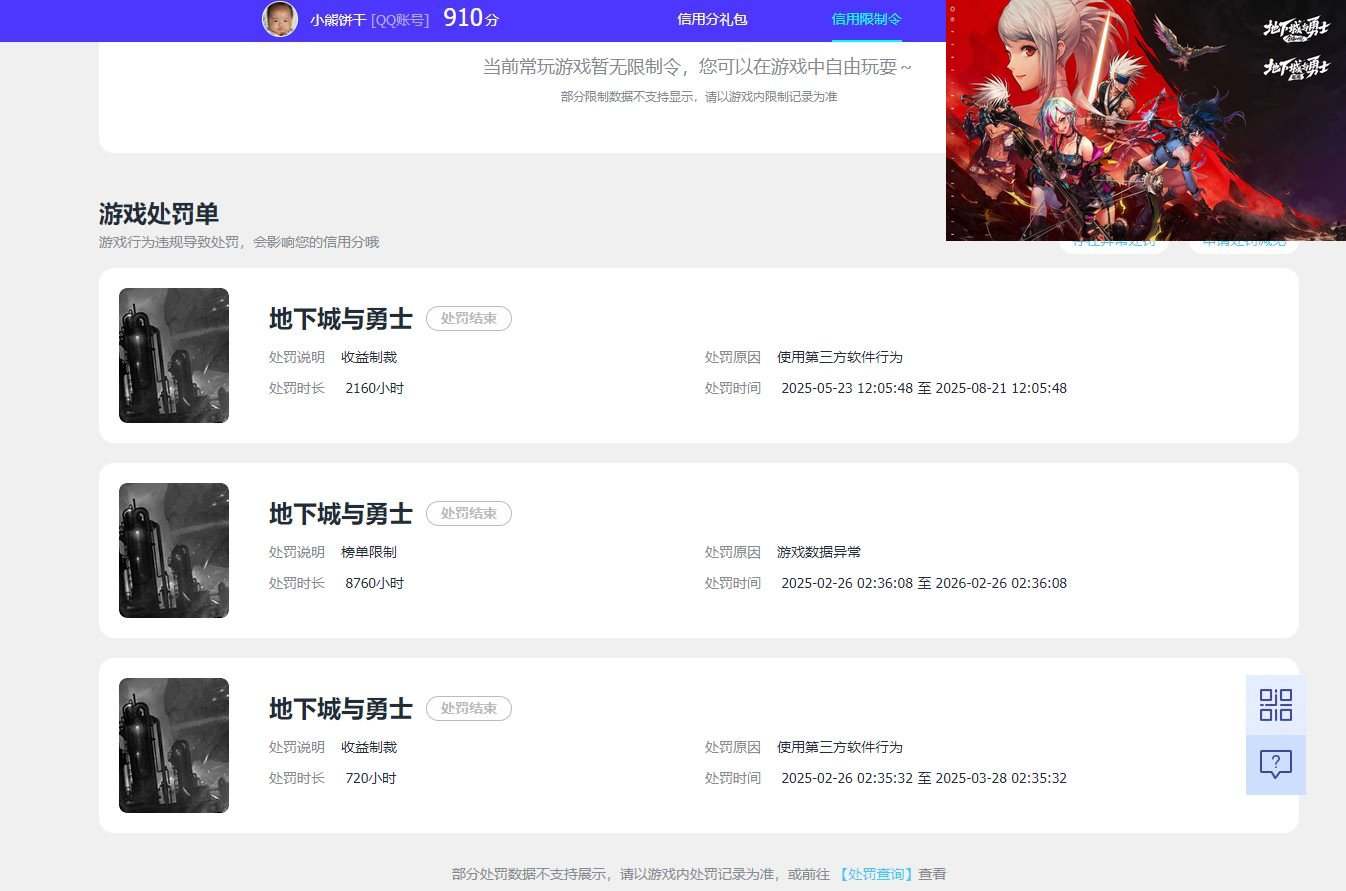Click game thumbnail of the 8760小时 penalty card
This screenshot has height=891, width=1346.
click(x=174, y=550)
